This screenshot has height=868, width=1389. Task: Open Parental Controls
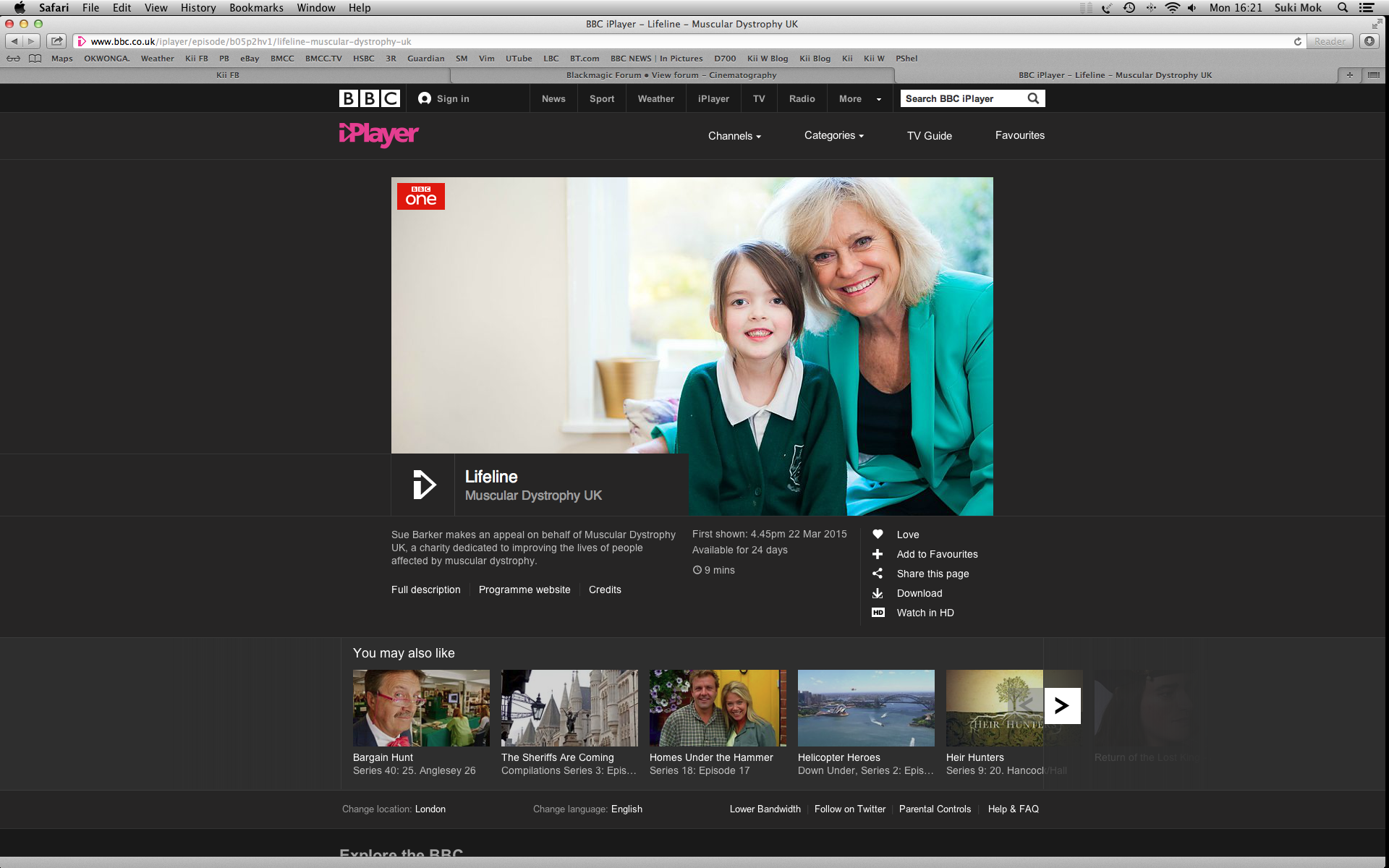point(935,809)
